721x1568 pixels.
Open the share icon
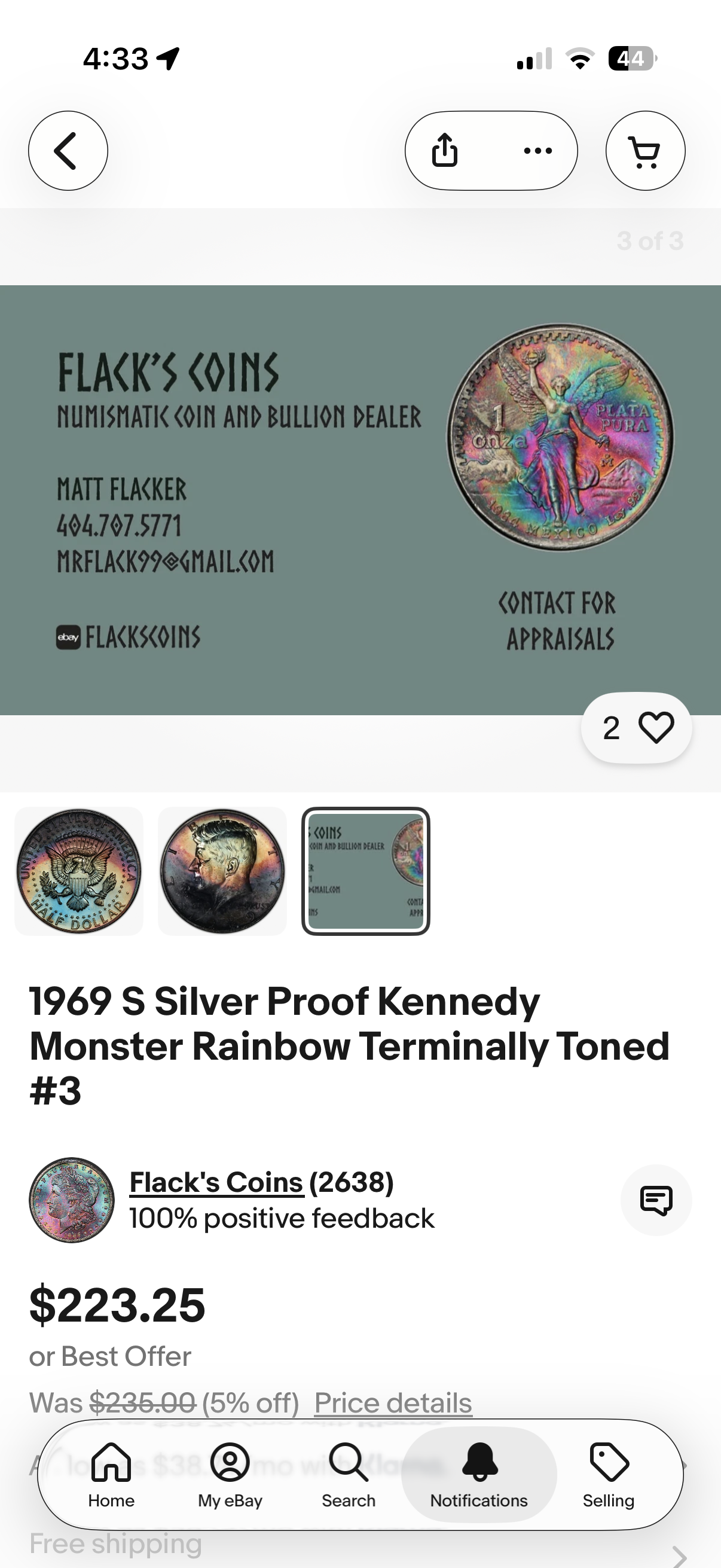point(445,150)
